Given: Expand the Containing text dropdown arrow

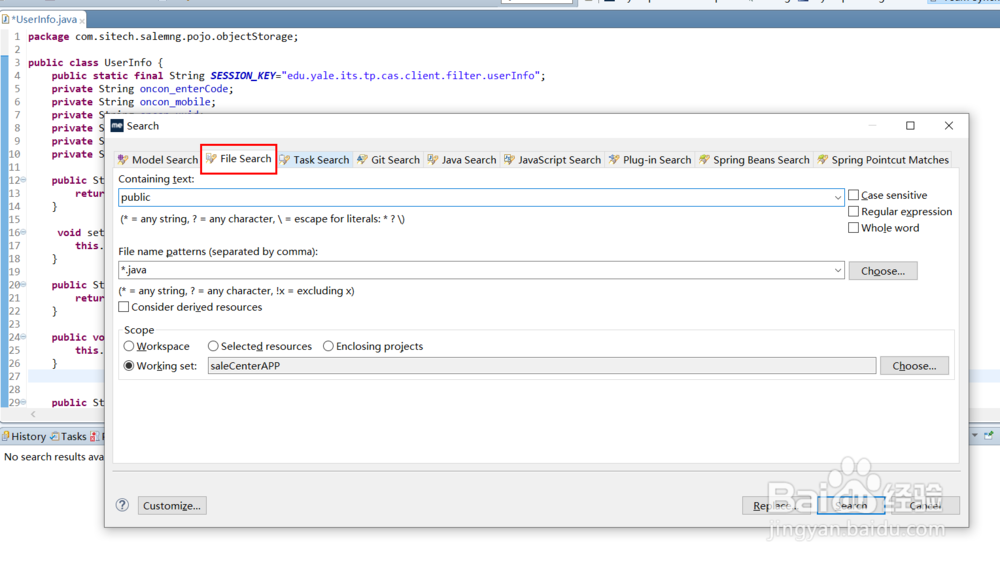Looking at the screenshot, I should pos(837,198).
